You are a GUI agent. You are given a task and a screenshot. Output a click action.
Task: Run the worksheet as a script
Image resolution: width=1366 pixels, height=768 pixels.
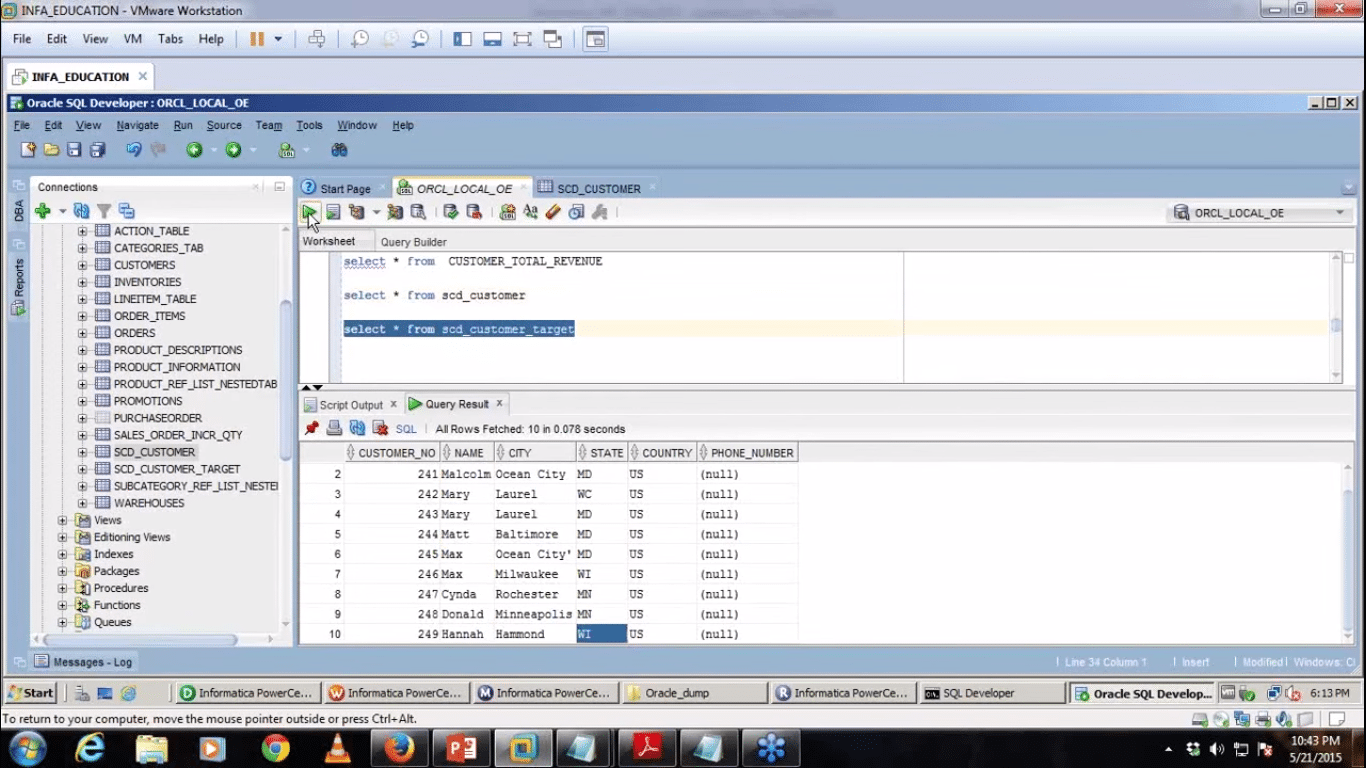[x=332, y=212]
